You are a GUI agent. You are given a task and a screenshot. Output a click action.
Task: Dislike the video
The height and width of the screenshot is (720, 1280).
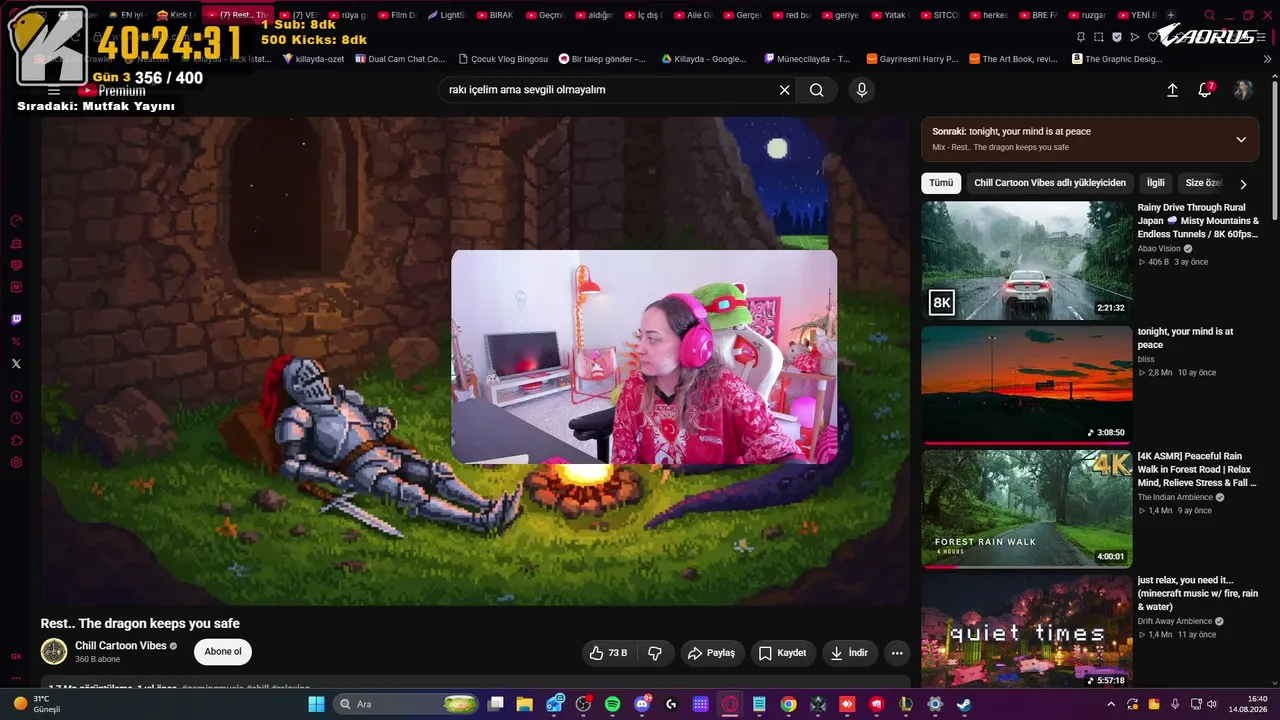coord(655,653)
